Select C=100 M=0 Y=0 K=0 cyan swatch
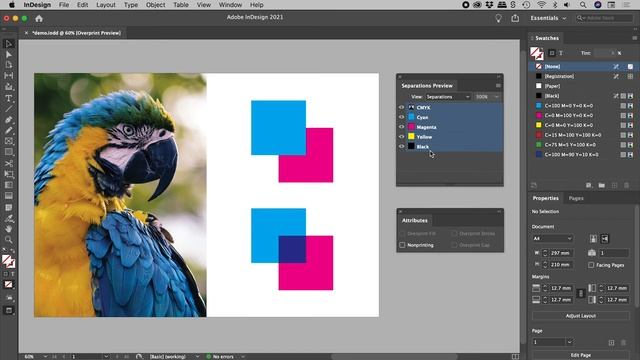The height and width of the screenshot is (360, 640). 583,106
